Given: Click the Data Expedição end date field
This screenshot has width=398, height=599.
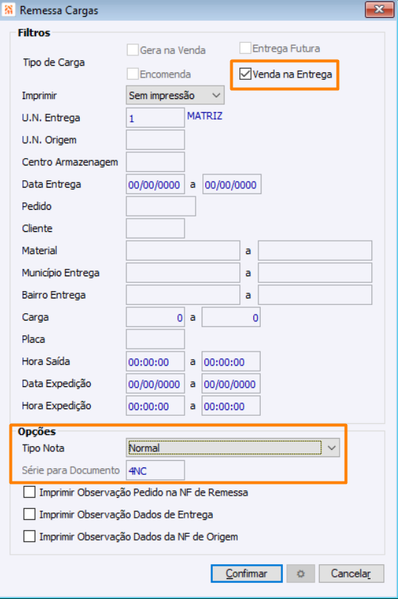Looking at the screenshot, I should pyautogui.click(x=231, y=384).
